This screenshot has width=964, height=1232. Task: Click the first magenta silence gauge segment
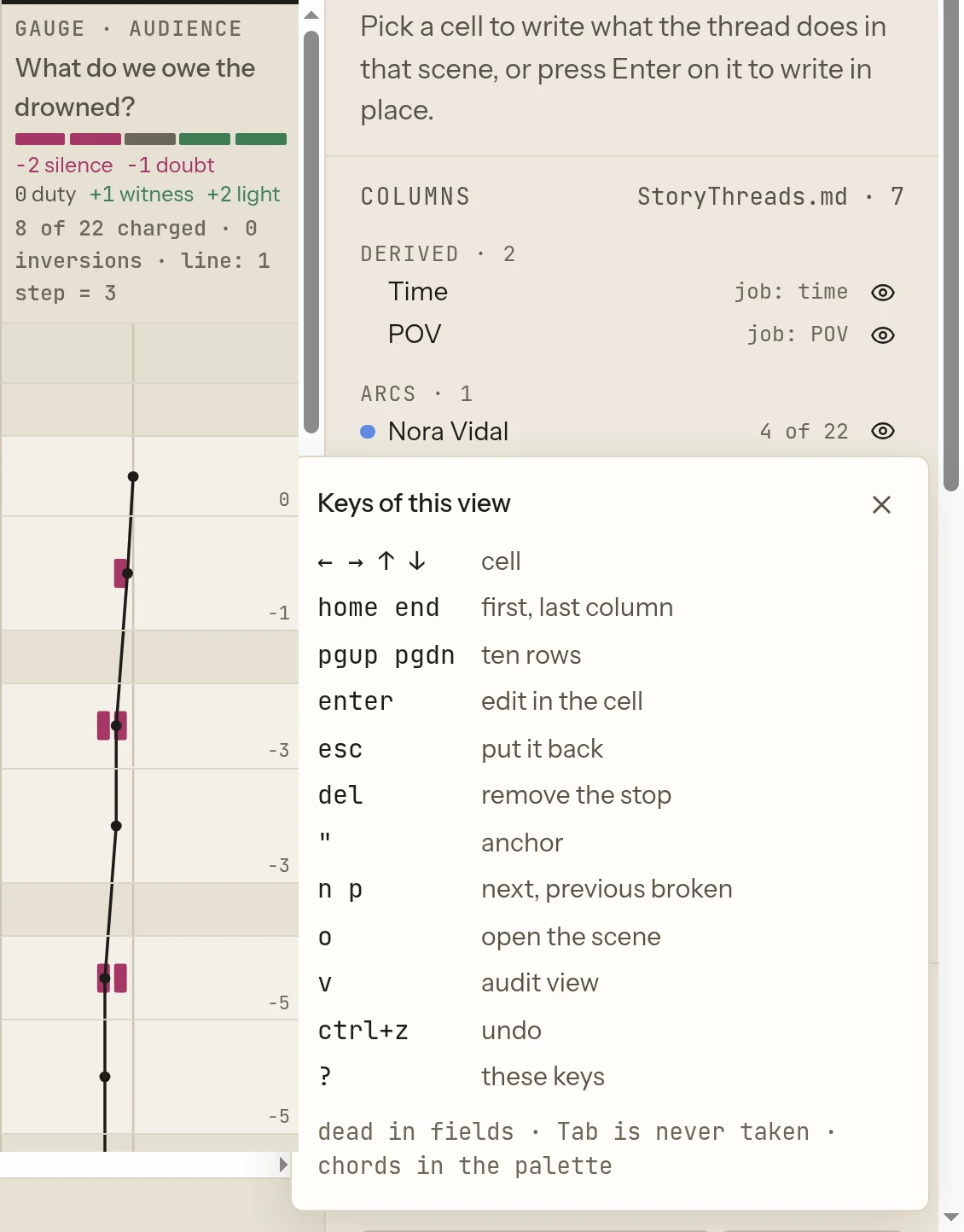[40, 139]
